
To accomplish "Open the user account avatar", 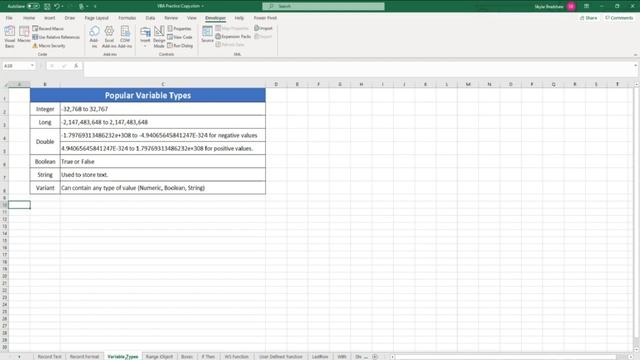I will (571, 6).
